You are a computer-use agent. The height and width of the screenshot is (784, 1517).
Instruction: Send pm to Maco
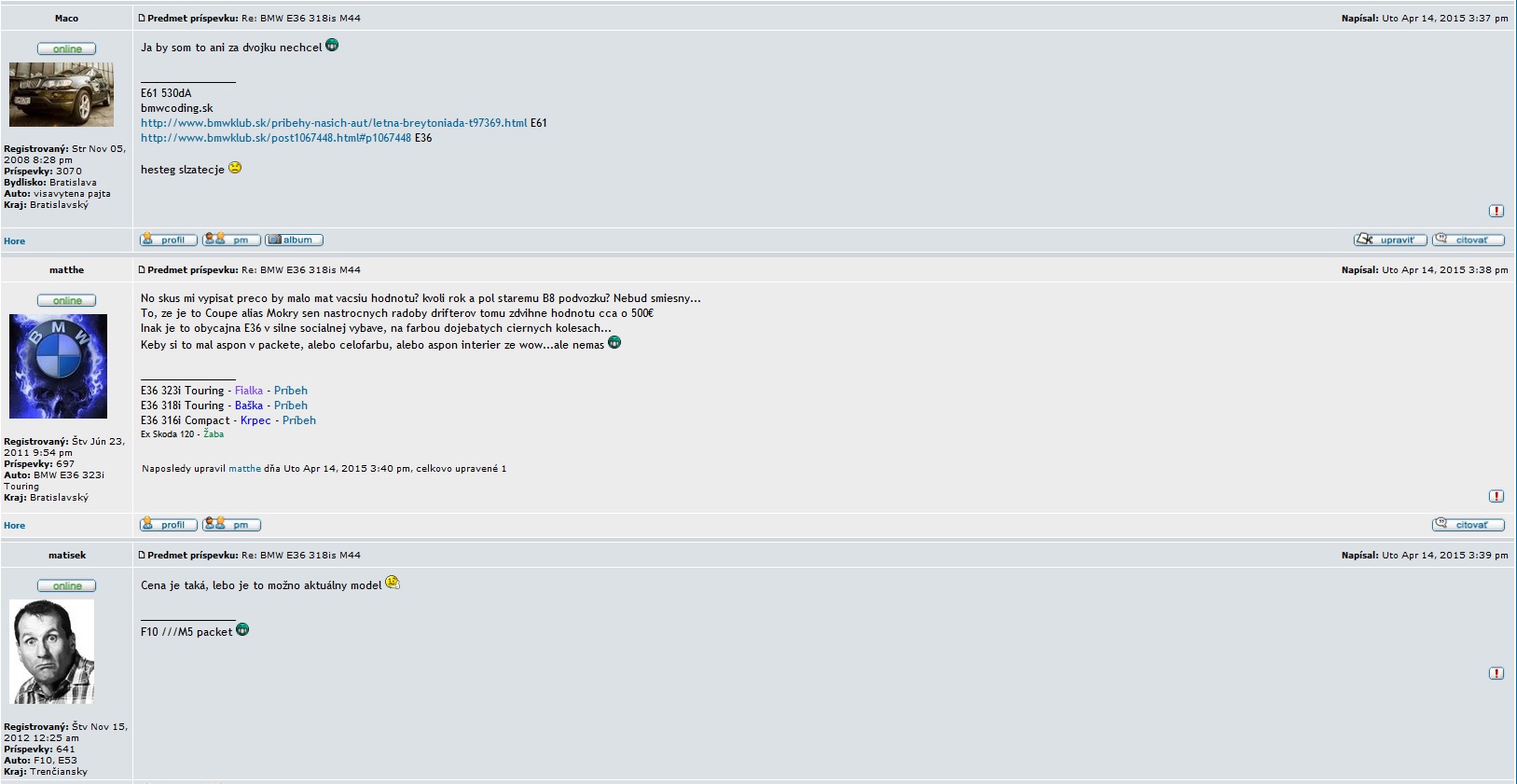click(x=231, y=240)
